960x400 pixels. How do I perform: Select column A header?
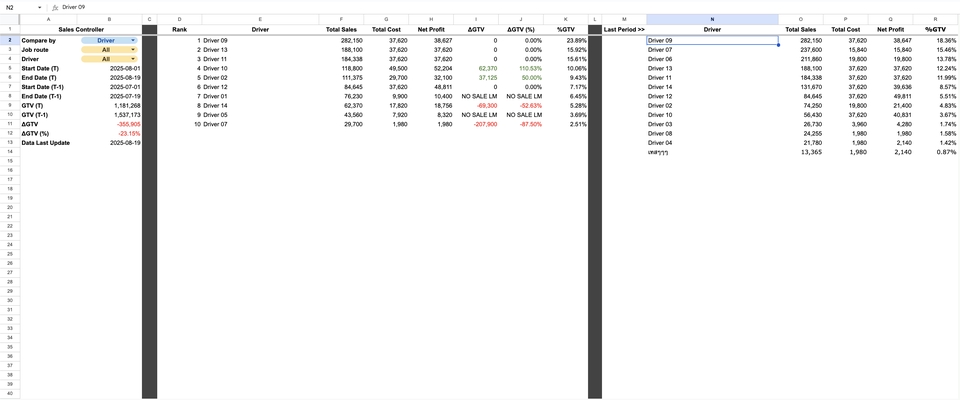click(48, 19)
